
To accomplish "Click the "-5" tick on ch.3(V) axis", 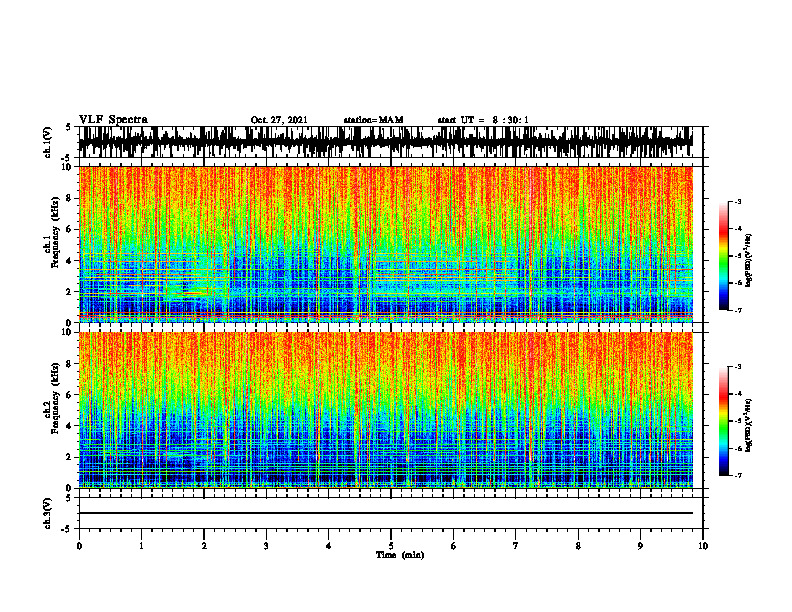I will tap(67, 529).
